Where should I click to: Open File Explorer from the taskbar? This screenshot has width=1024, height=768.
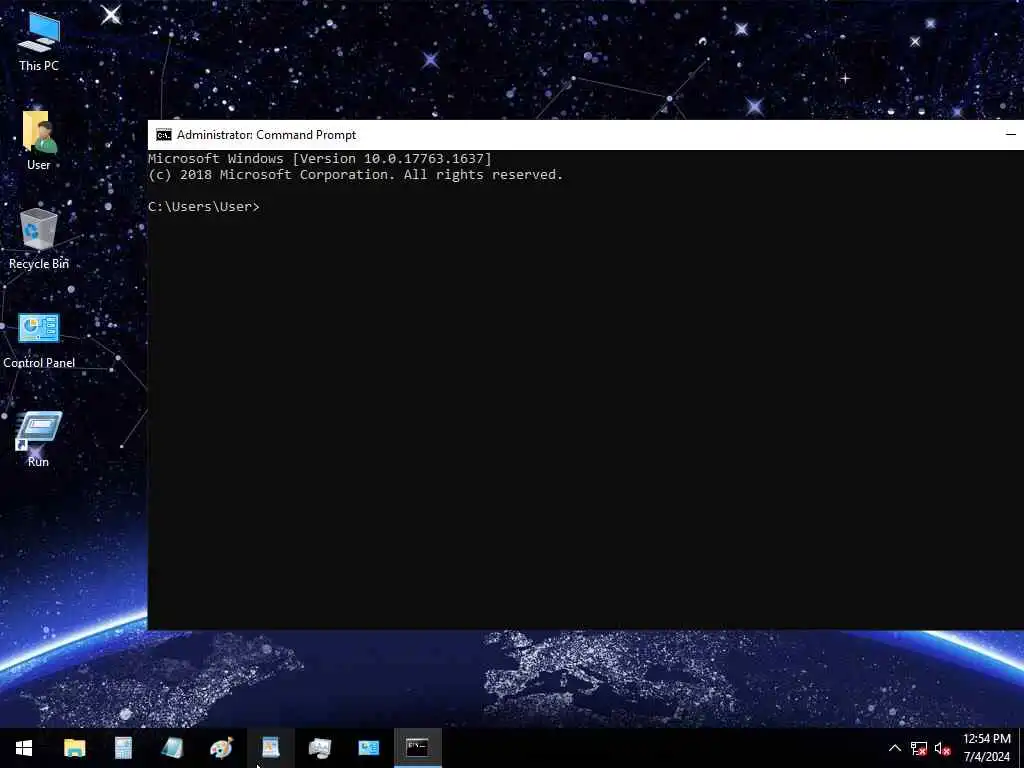click(74, 748)
